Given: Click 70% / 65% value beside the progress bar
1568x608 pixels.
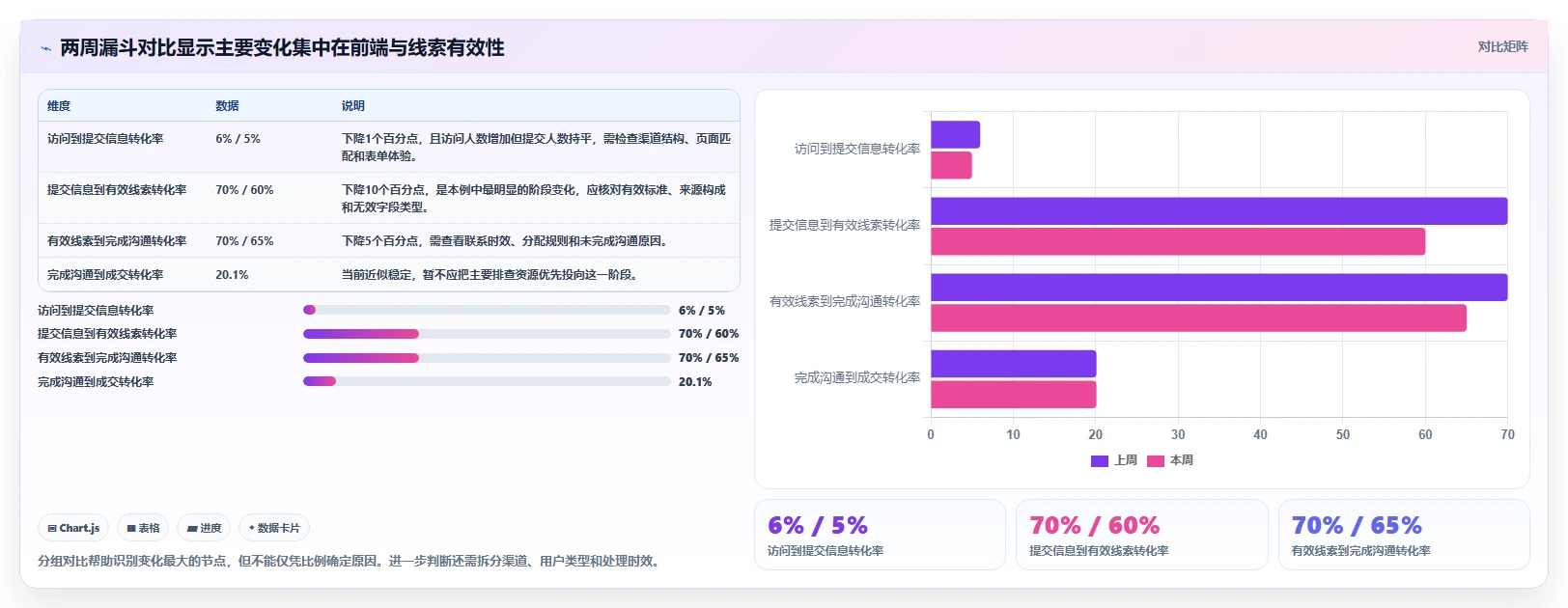Looking at the screenshot, I should (709, 358).
